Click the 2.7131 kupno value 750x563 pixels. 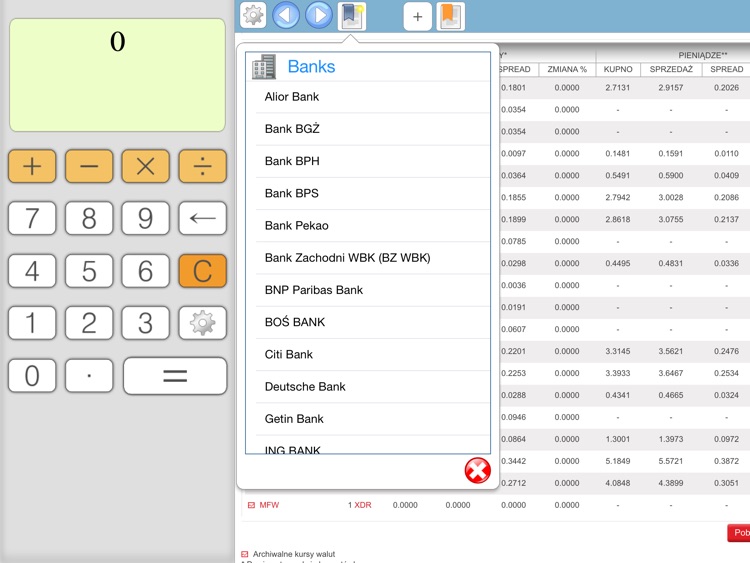tap(618, 88)
